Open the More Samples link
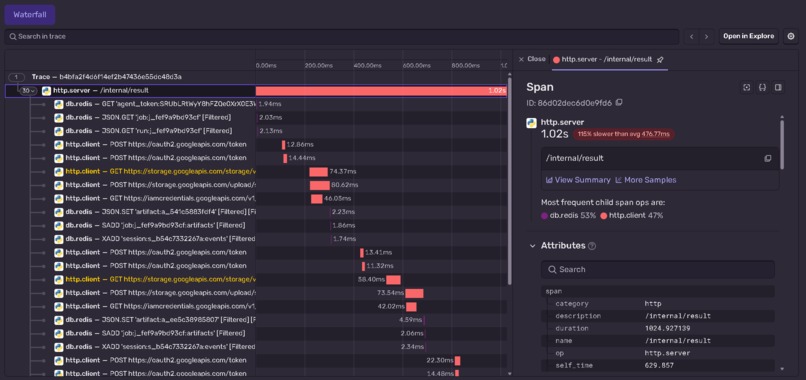Screen dimensions: 806x380 tap(646, 180)
